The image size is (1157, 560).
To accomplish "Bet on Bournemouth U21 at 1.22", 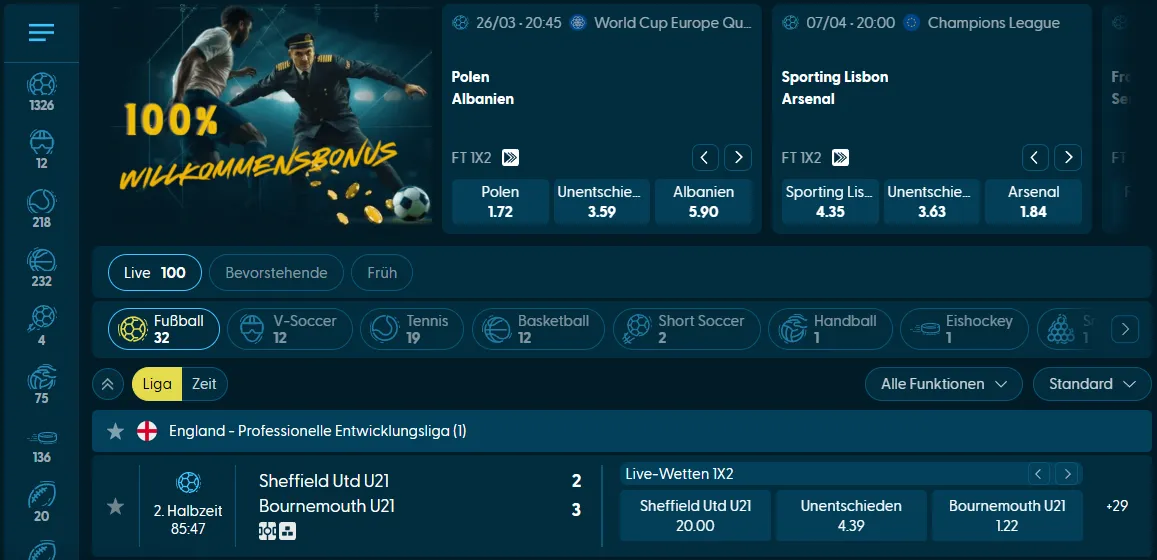I will (1007, 515).
